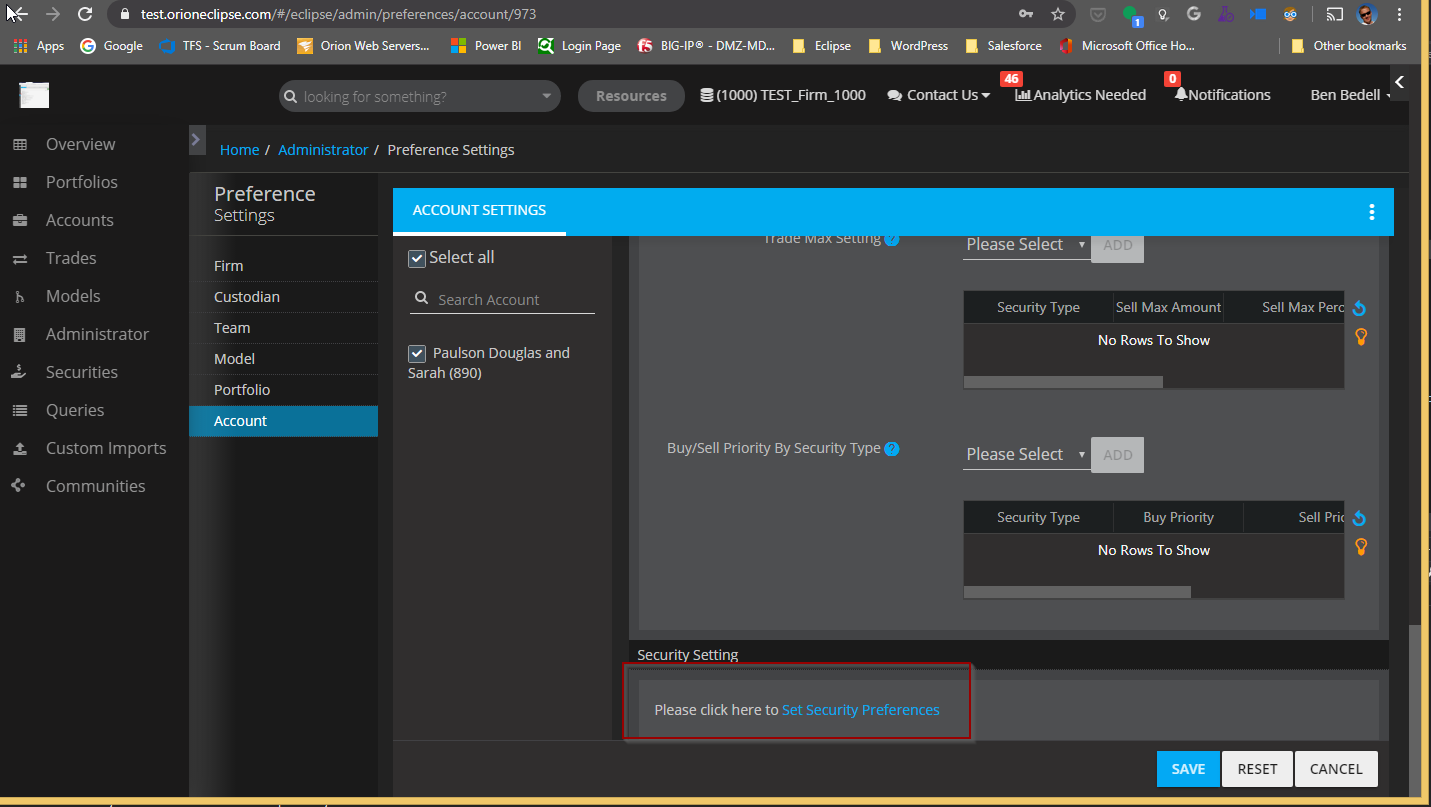Click the lightbulb icon next to the Buy/Sell grid
This screenshot has width=1431, height=807.
(x=1361, y=547)
